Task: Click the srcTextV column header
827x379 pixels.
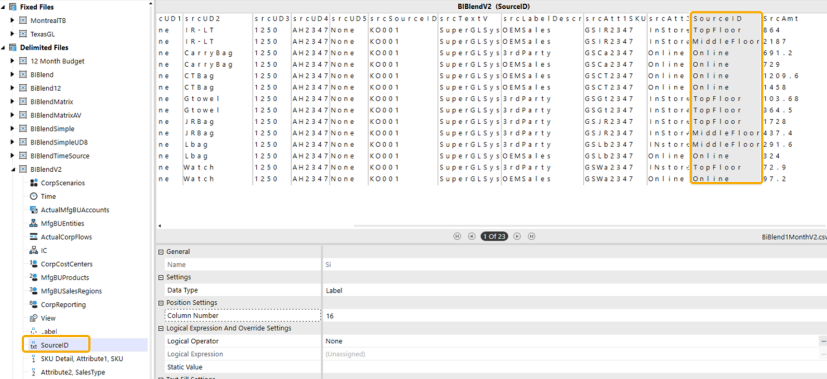Action: pos(464,18)
